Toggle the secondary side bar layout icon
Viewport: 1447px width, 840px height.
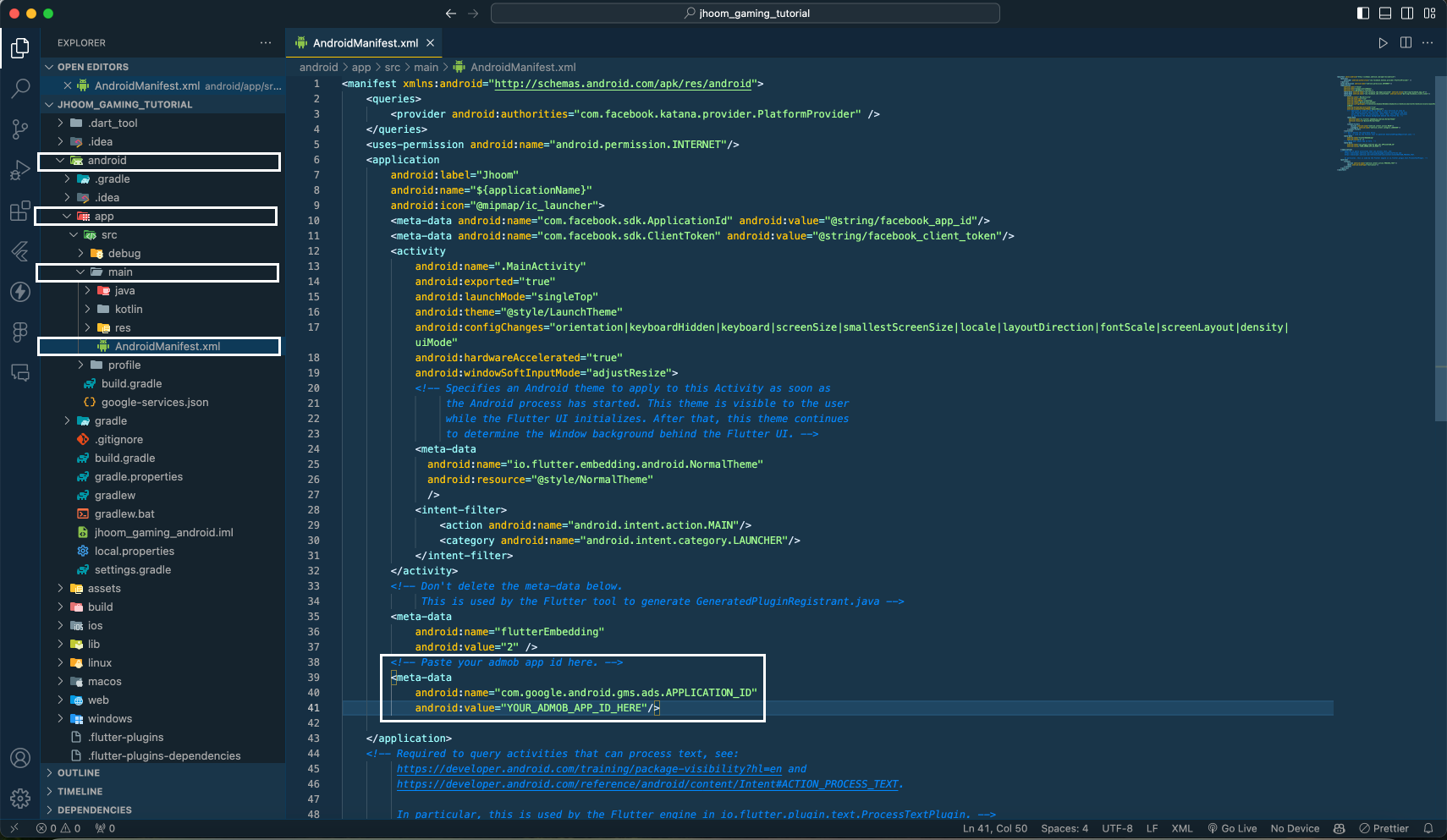(x=1407, y=14)
